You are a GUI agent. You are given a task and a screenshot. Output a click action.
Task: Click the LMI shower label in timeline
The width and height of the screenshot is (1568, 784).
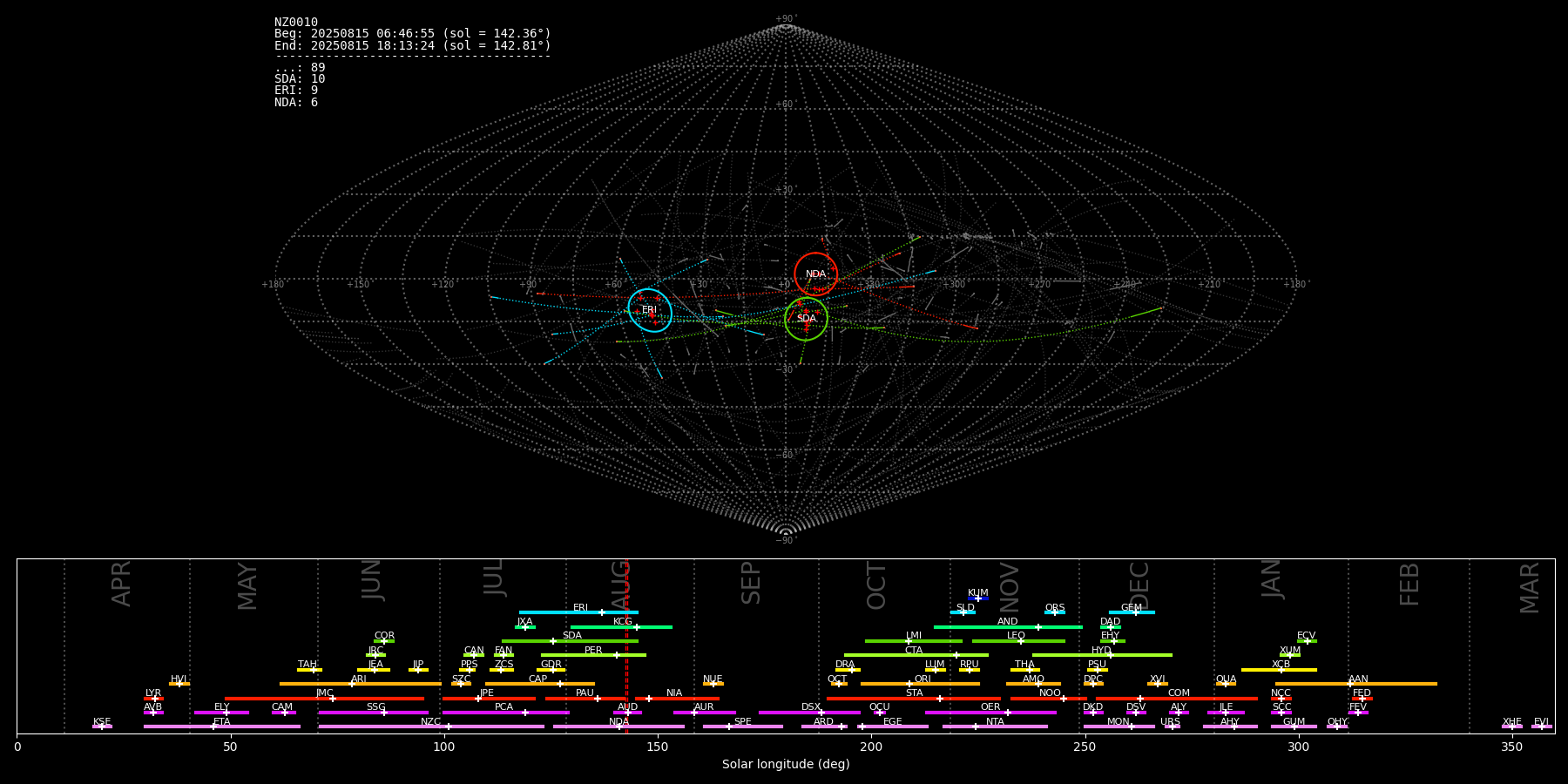coord(913,636)
